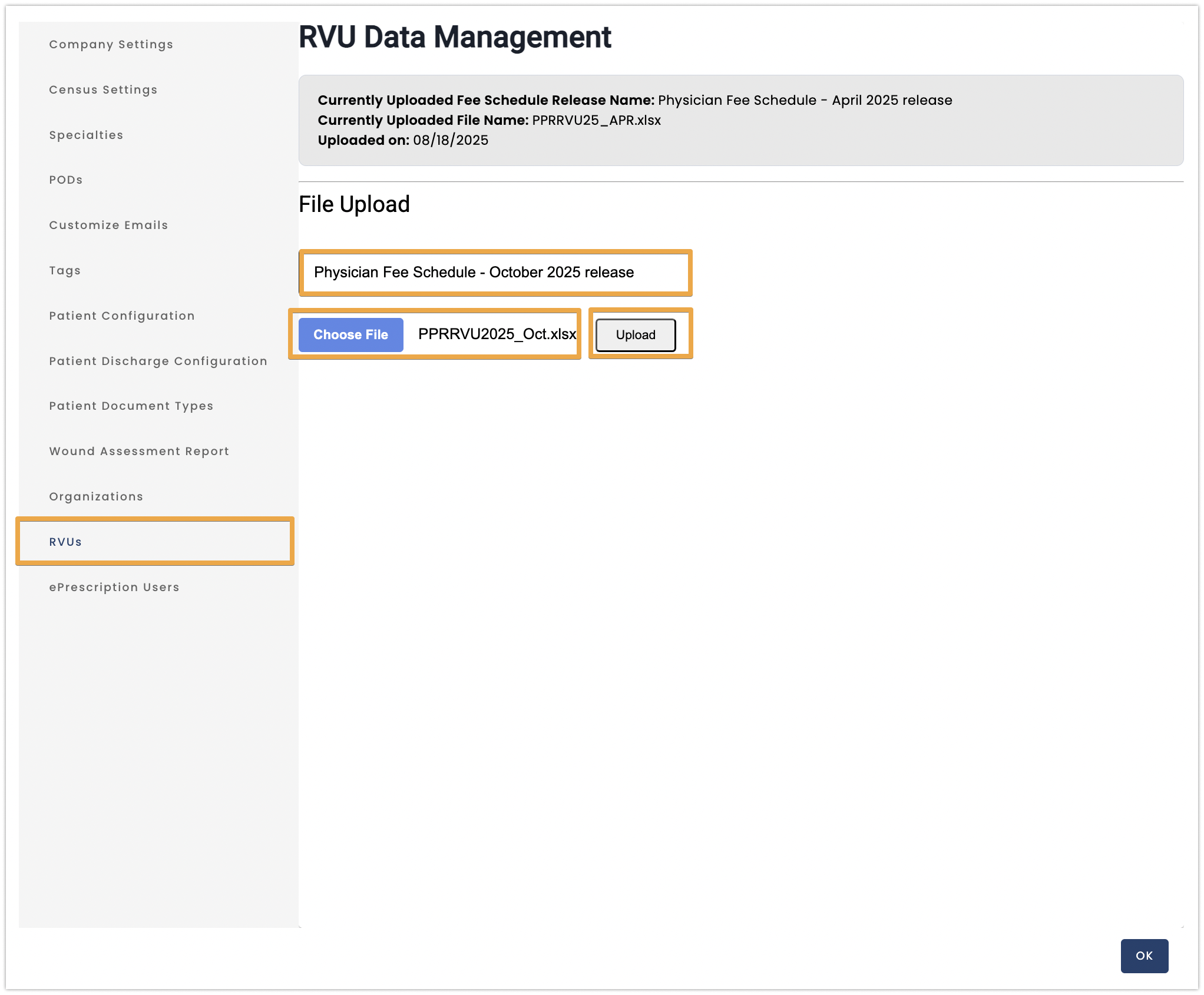Open Patient Configuration settings
Image resolution: width=1204 pixels, height=995 pixels.
[x=121, y=316]
